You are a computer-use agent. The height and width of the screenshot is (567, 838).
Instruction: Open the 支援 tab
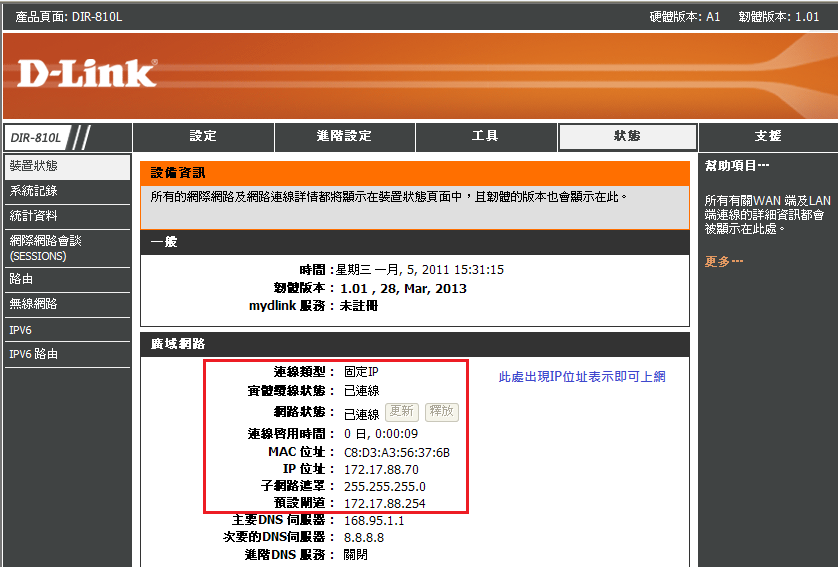(x=768, y=137)
